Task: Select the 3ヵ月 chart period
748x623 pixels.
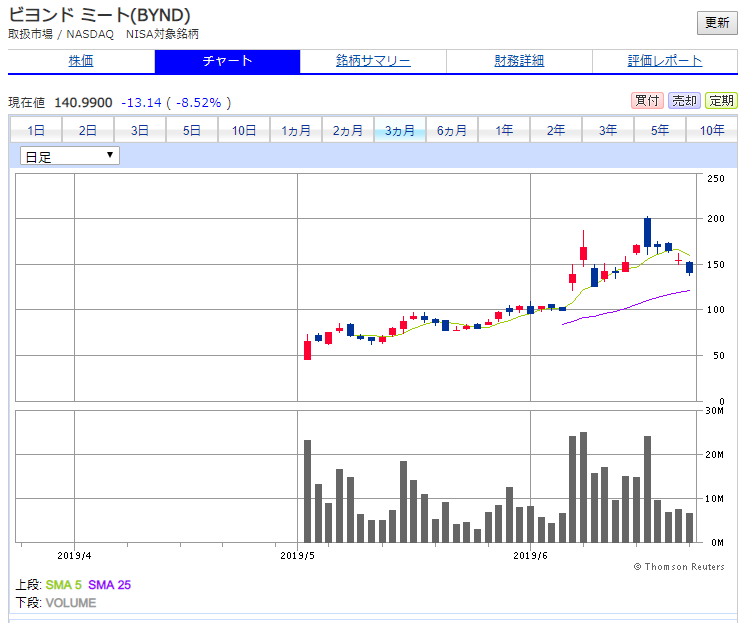Action: 400,130
